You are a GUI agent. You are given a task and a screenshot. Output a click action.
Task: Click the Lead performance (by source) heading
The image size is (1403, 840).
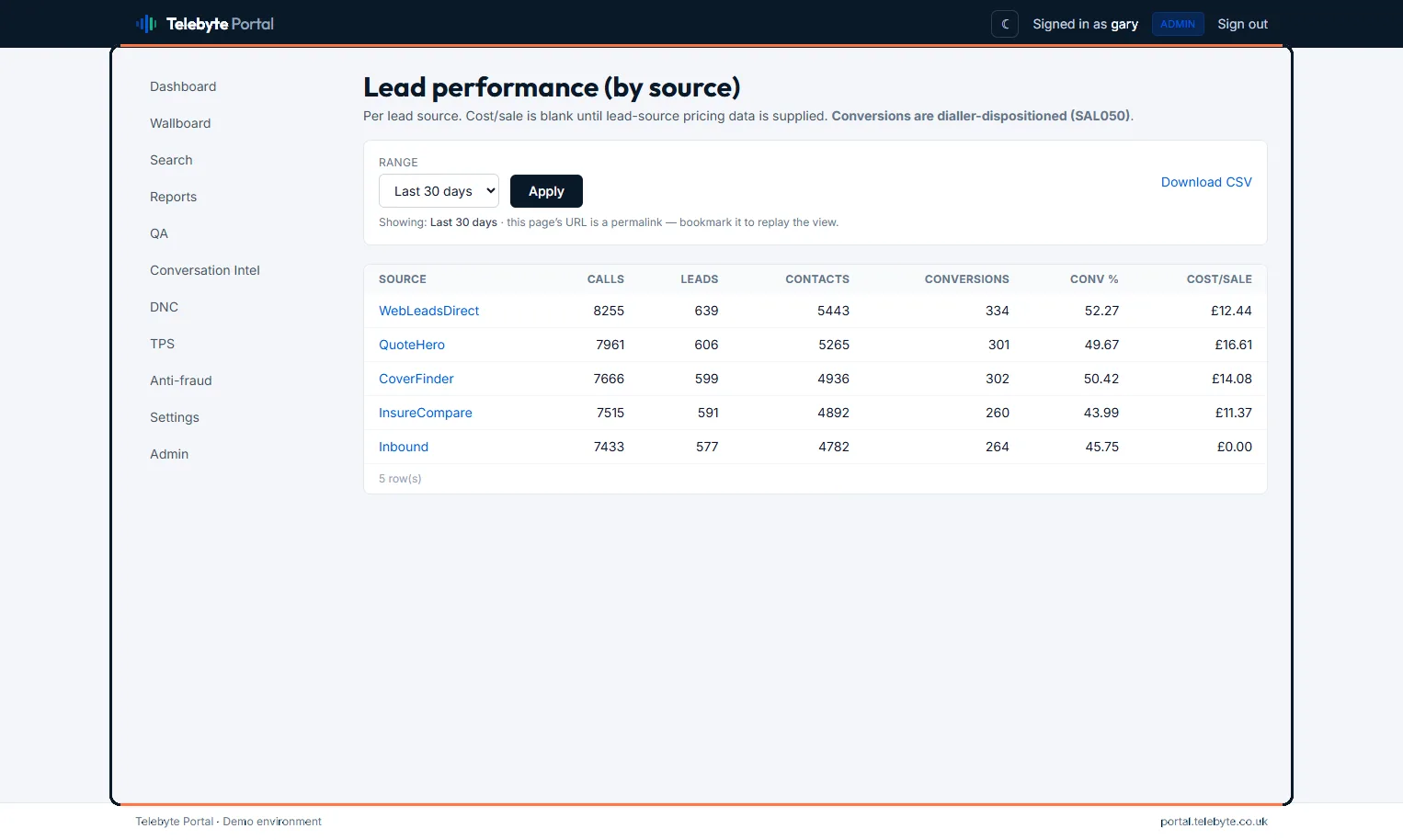tap(552, 87)
